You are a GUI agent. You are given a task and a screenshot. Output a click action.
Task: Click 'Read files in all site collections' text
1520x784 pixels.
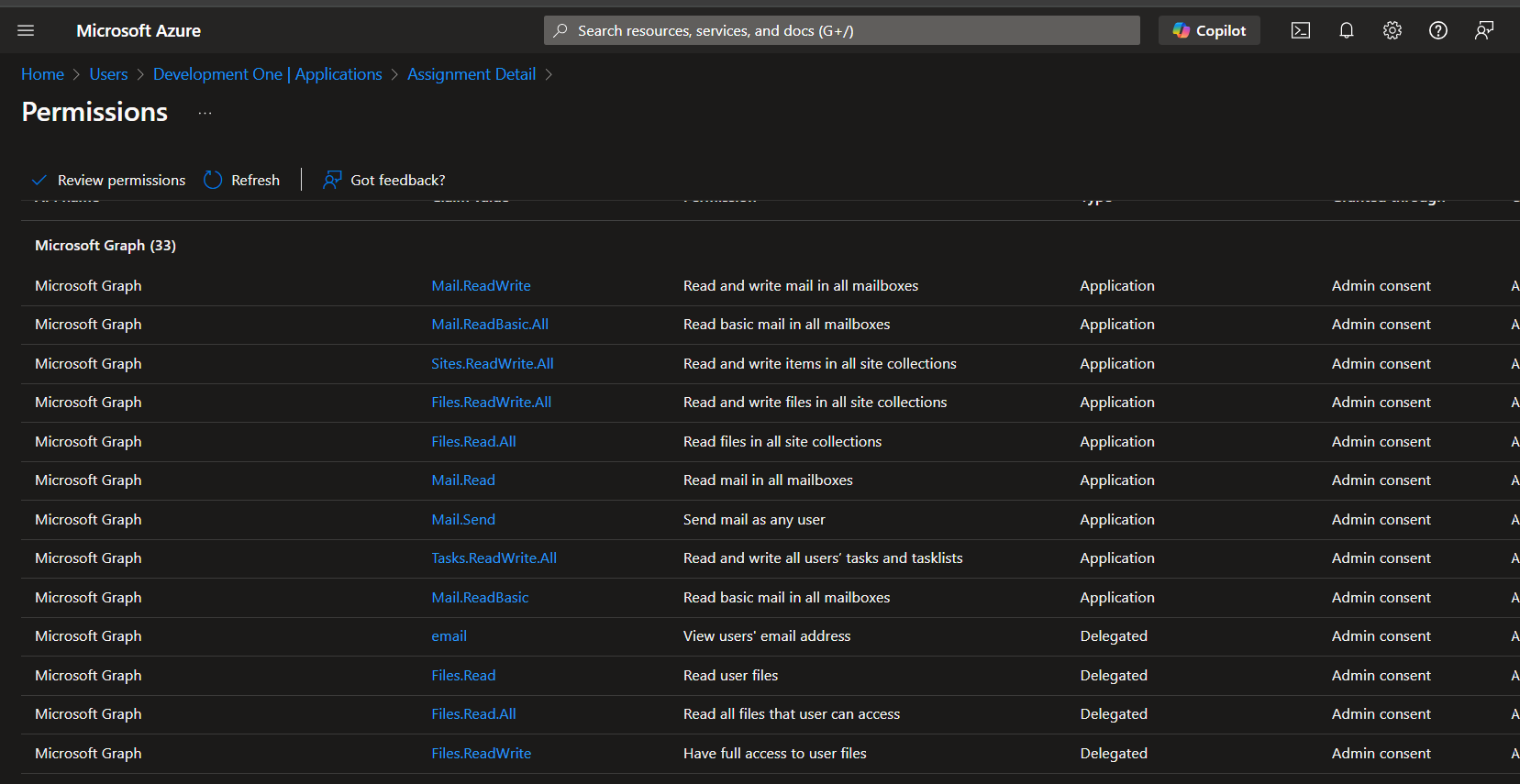coord(782,442)
